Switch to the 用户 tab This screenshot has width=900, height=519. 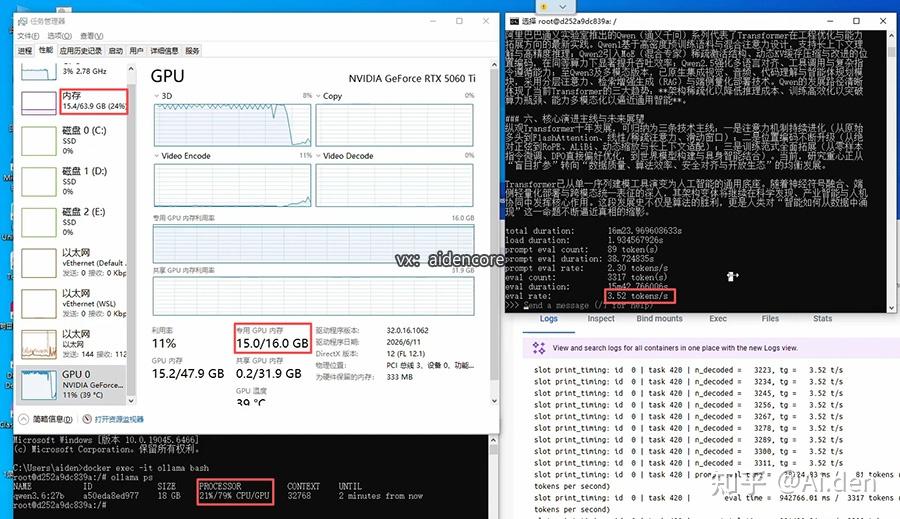[x=136, y=51]
